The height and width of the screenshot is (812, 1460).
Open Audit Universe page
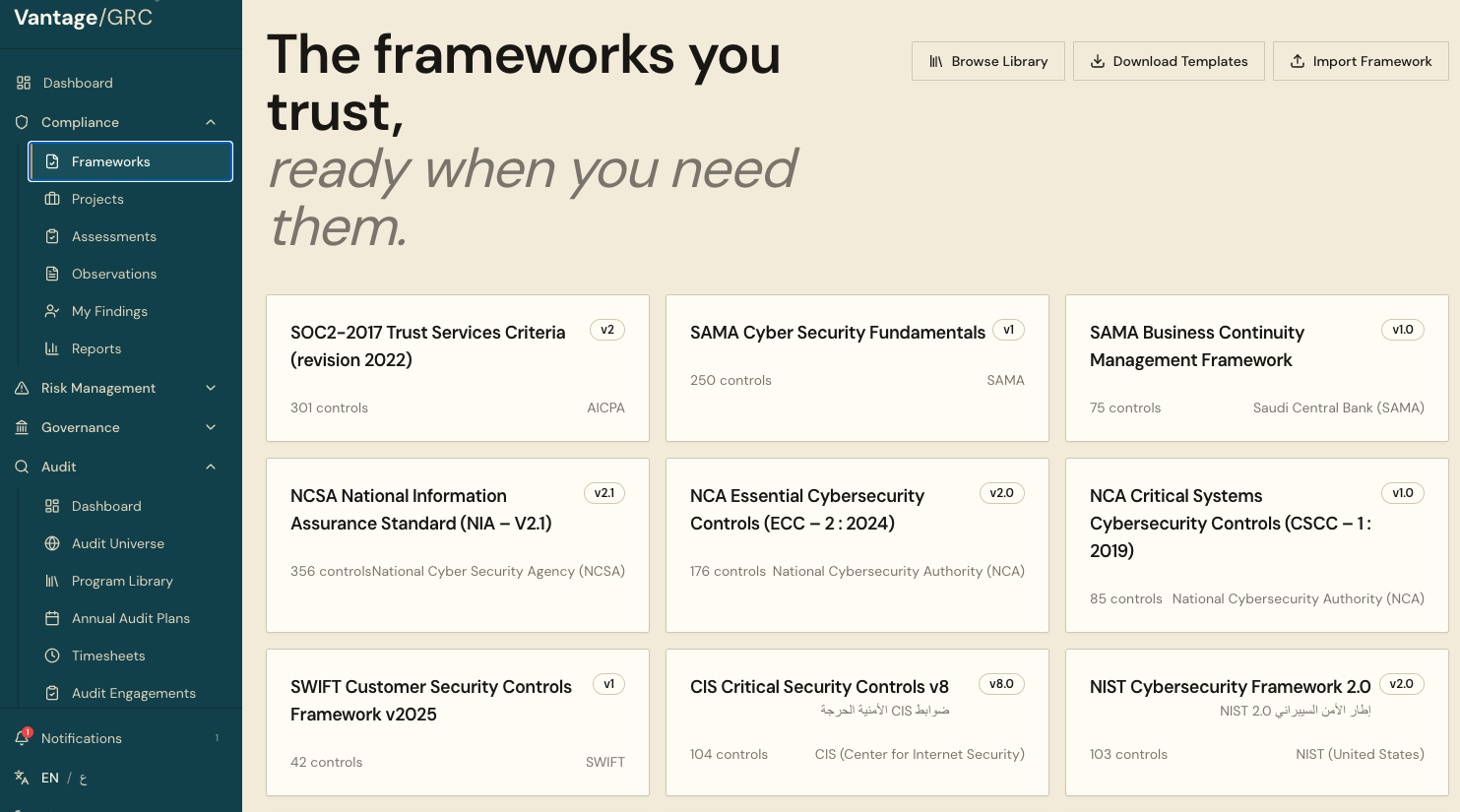tap(131, 543)
